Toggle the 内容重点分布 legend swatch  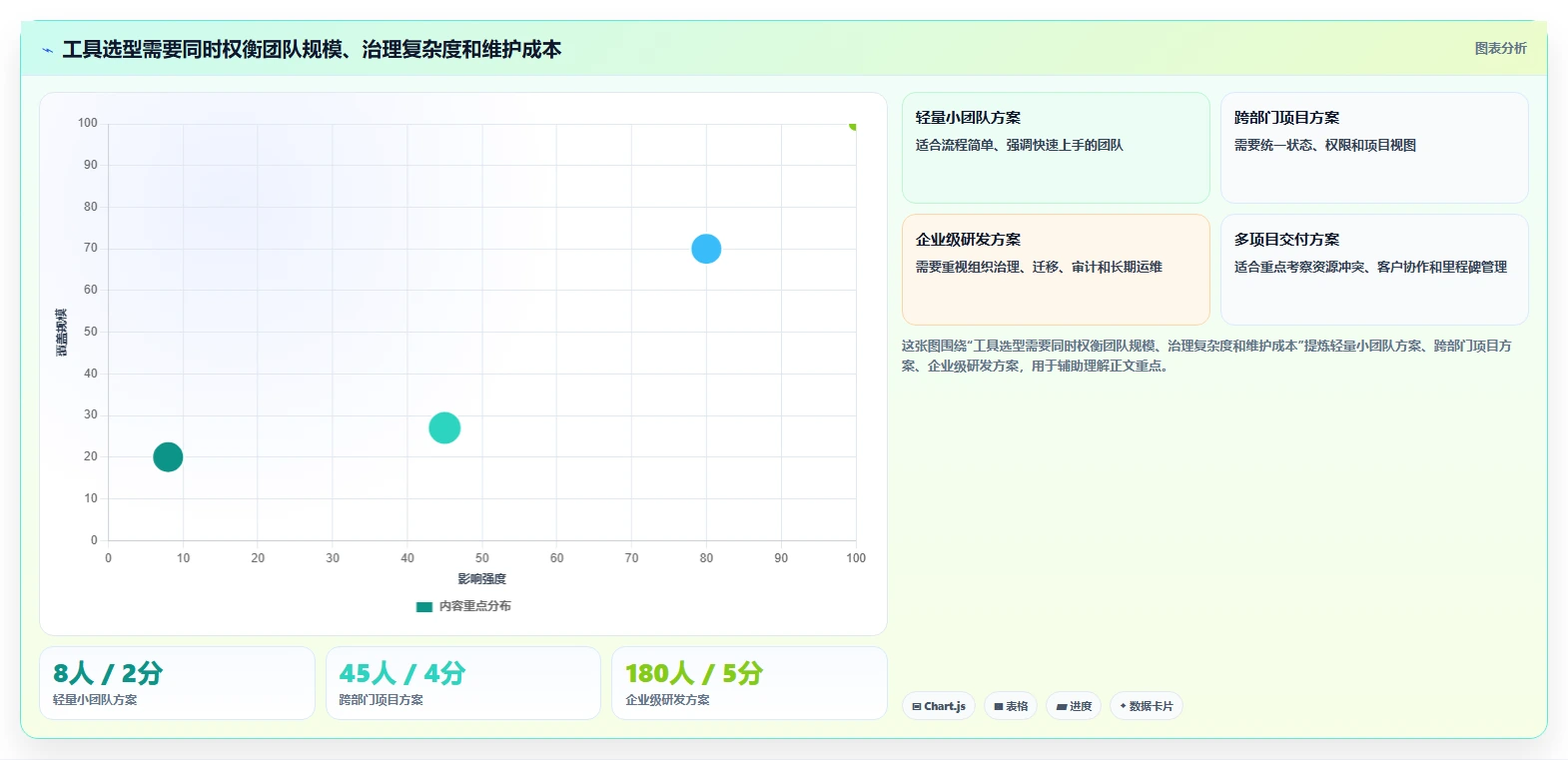pyautogui.click(x=424, y=606)
